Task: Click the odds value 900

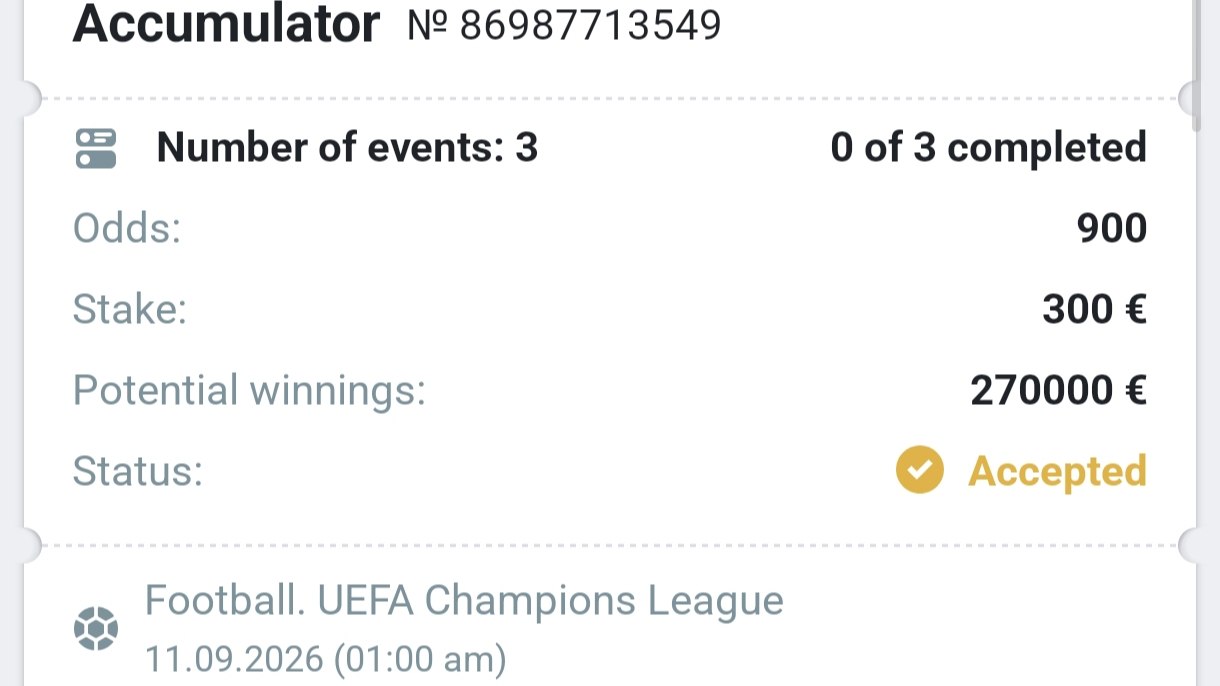Action: (x=1112, y=229)
